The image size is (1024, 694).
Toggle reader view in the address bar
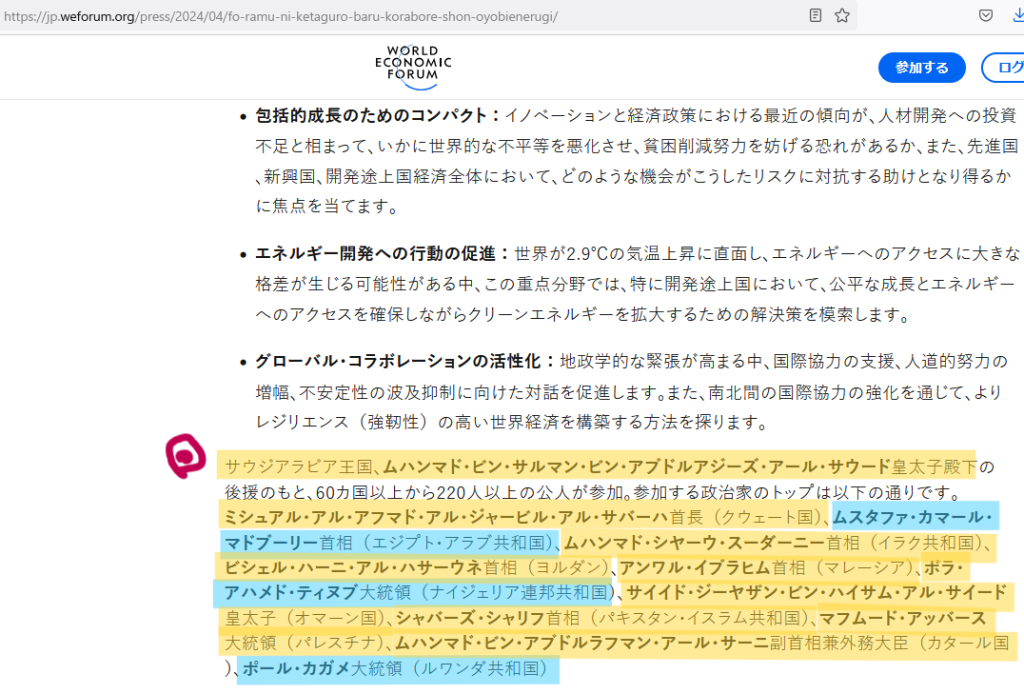coord(816,16)
